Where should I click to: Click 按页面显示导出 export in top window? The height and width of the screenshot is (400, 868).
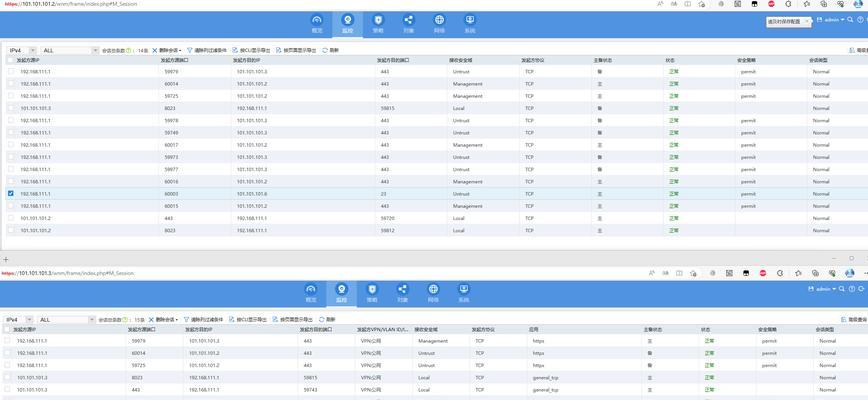[296, 50]
